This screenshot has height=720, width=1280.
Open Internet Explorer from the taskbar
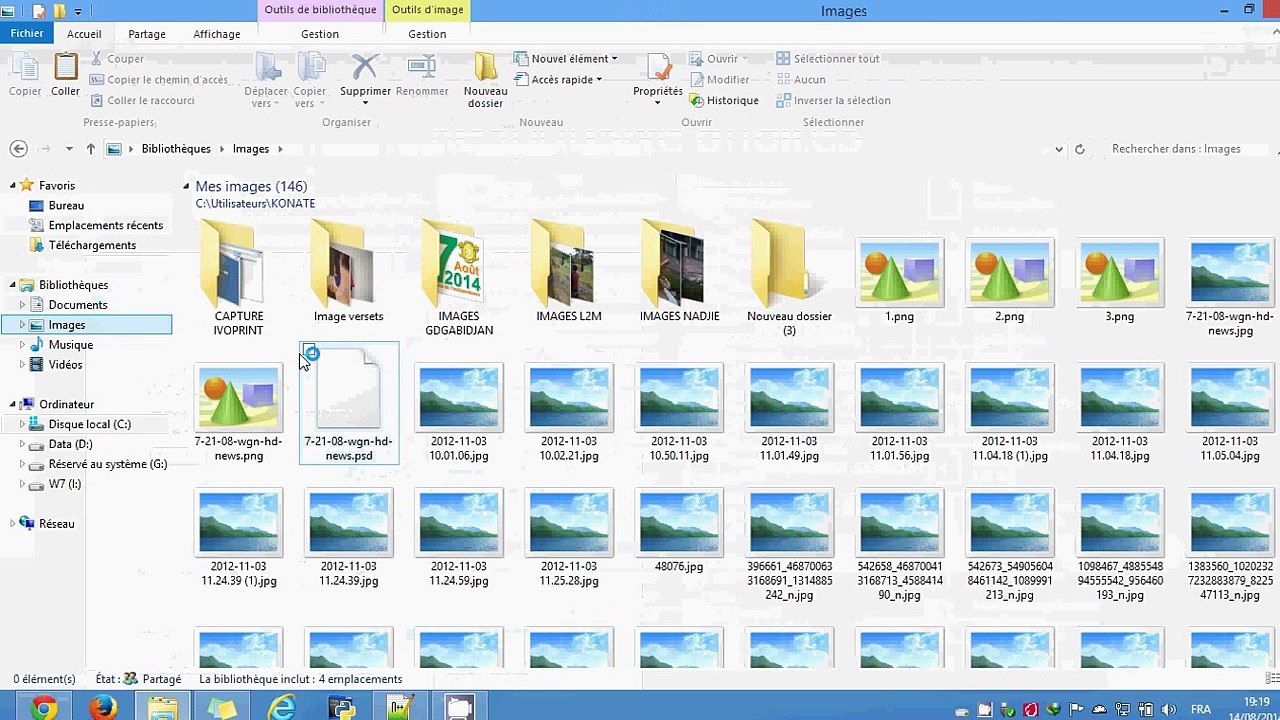click(x=282, y=708)
